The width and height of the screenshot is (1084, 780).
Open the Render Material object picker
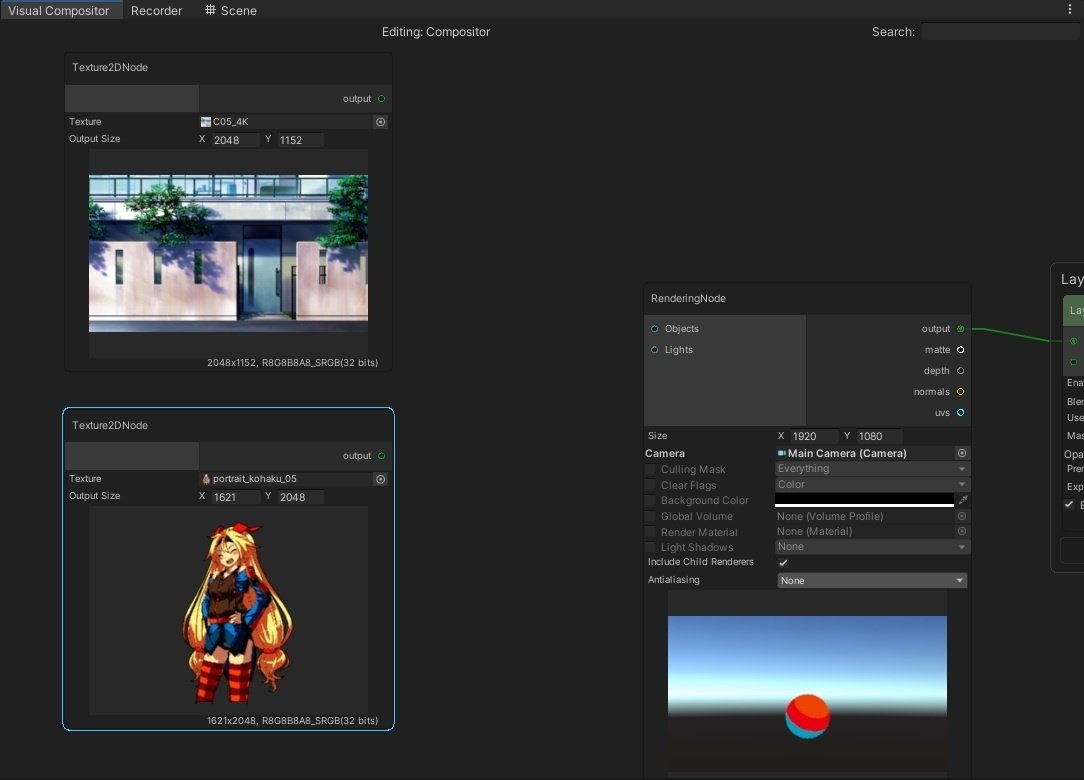(962, 531)
